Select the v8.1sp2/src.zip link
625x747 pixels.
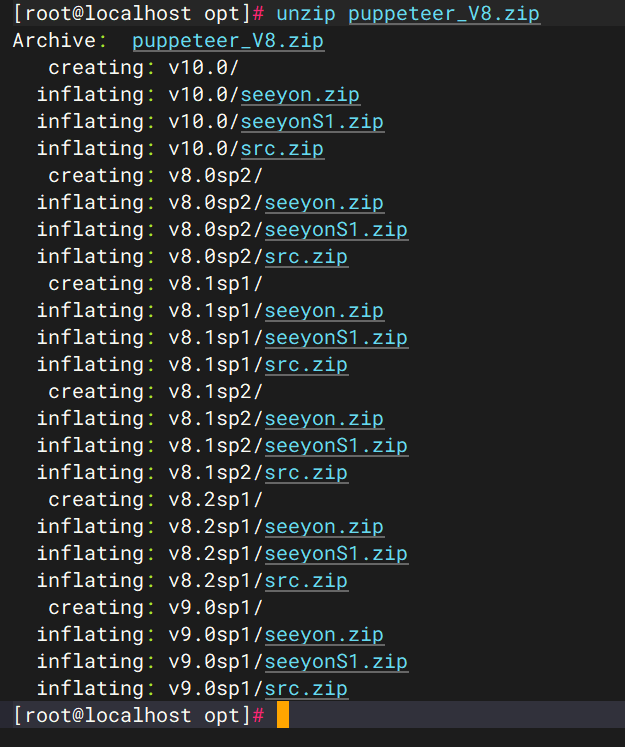[306, 473]
